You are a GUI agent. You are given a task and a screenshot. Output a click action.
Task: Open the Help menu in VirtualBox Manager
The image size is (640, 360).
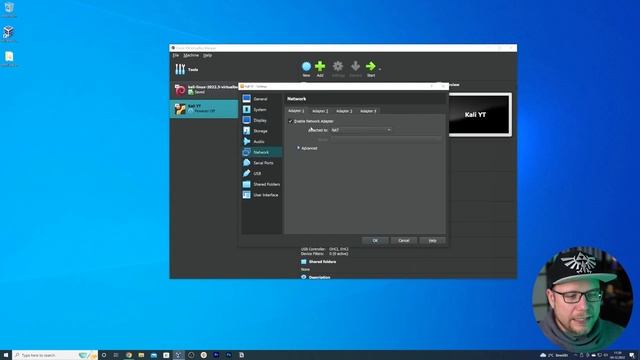click(207, 55)
